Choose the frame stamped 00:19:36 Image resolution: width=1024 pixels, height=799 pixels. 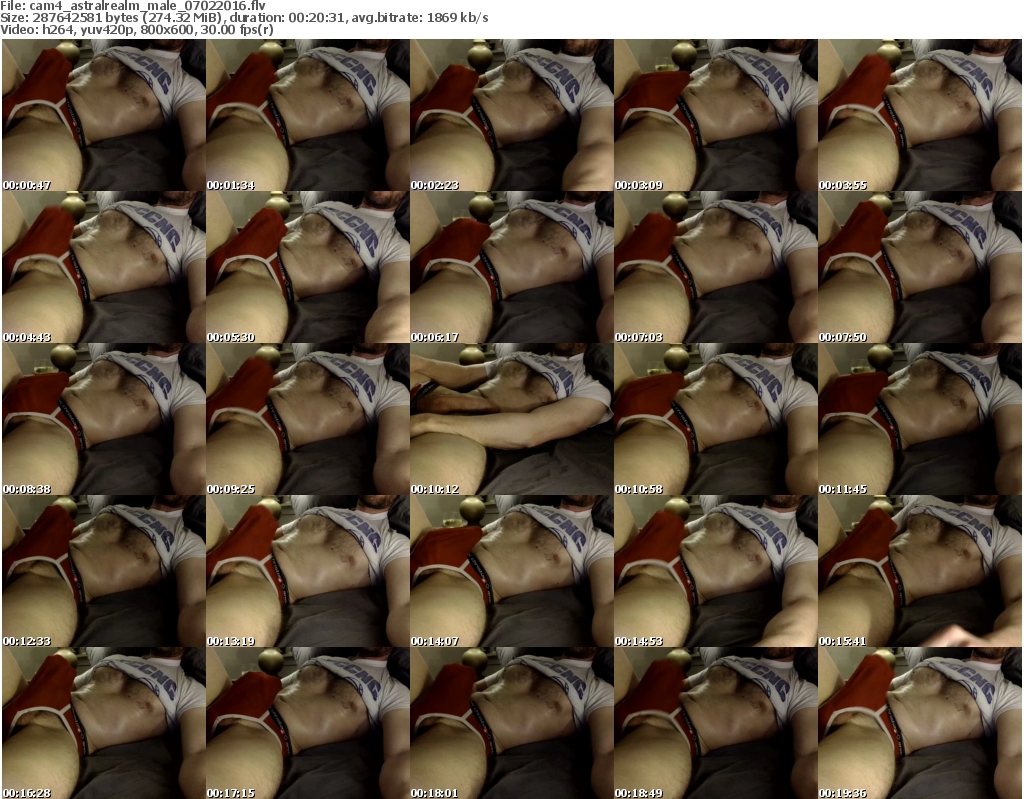(920, 723)
